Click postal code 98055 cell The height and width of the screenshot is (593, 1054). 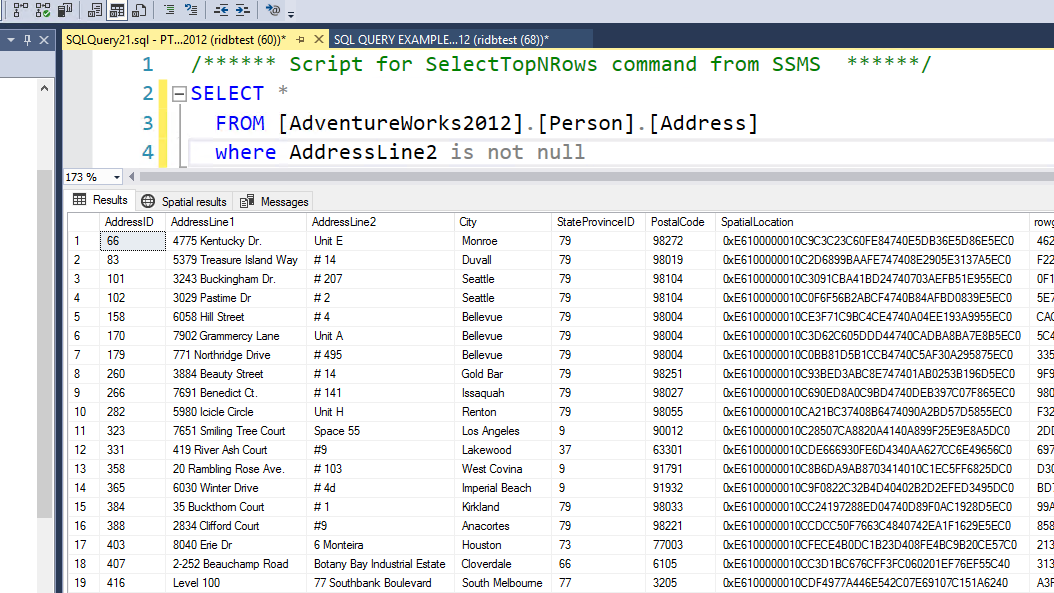680,412
